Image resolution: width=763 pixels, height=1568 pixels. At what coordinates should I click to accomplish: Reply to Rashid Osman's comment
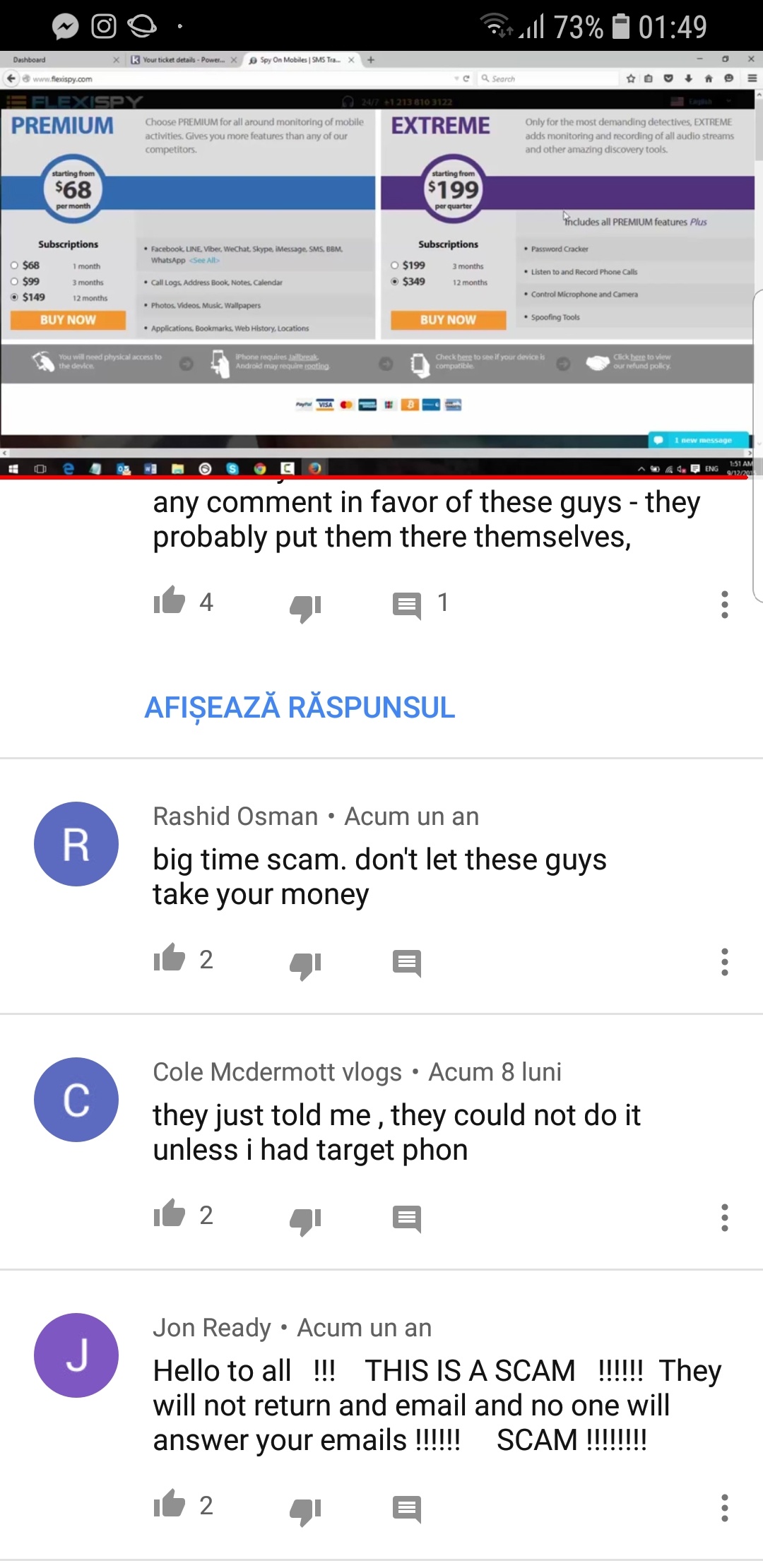[x=407, y=963]
